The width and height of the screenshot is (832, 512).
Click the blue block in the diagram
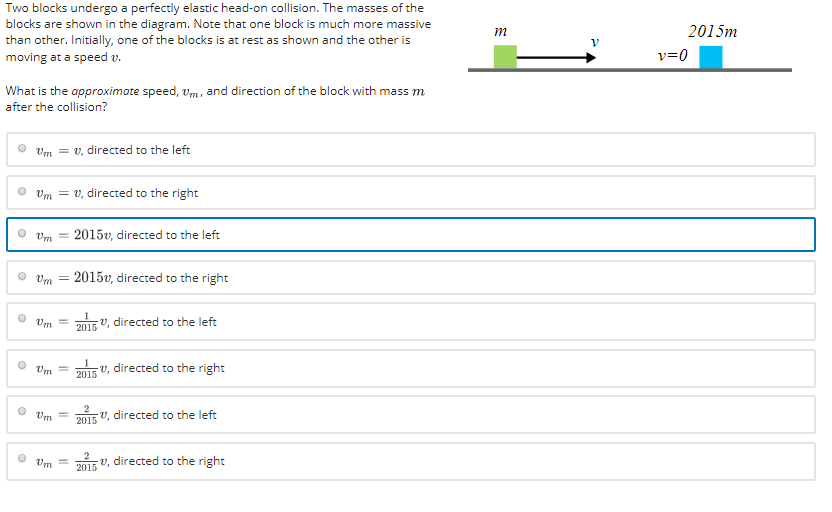[x=711, y=57]
